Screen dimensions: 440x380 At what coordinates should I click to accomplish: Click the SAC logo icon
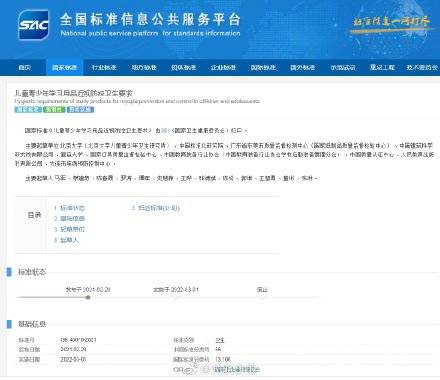click(33, 25)
